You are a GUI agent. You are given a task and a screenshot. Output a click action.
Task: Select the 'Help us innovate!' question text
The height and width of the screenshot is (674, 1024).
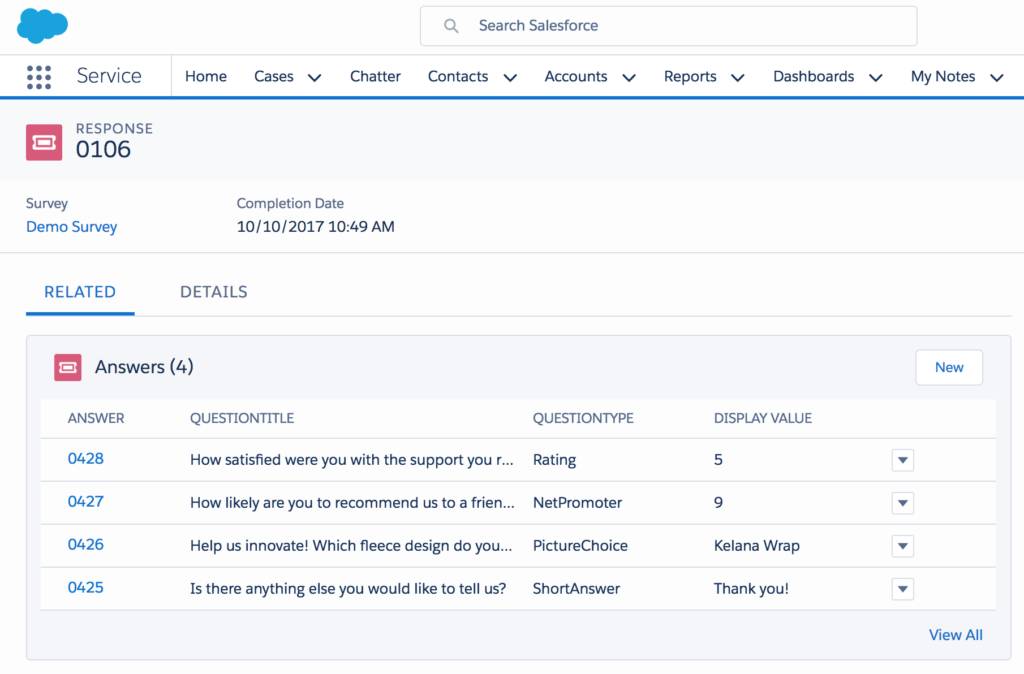coord(351,546)
